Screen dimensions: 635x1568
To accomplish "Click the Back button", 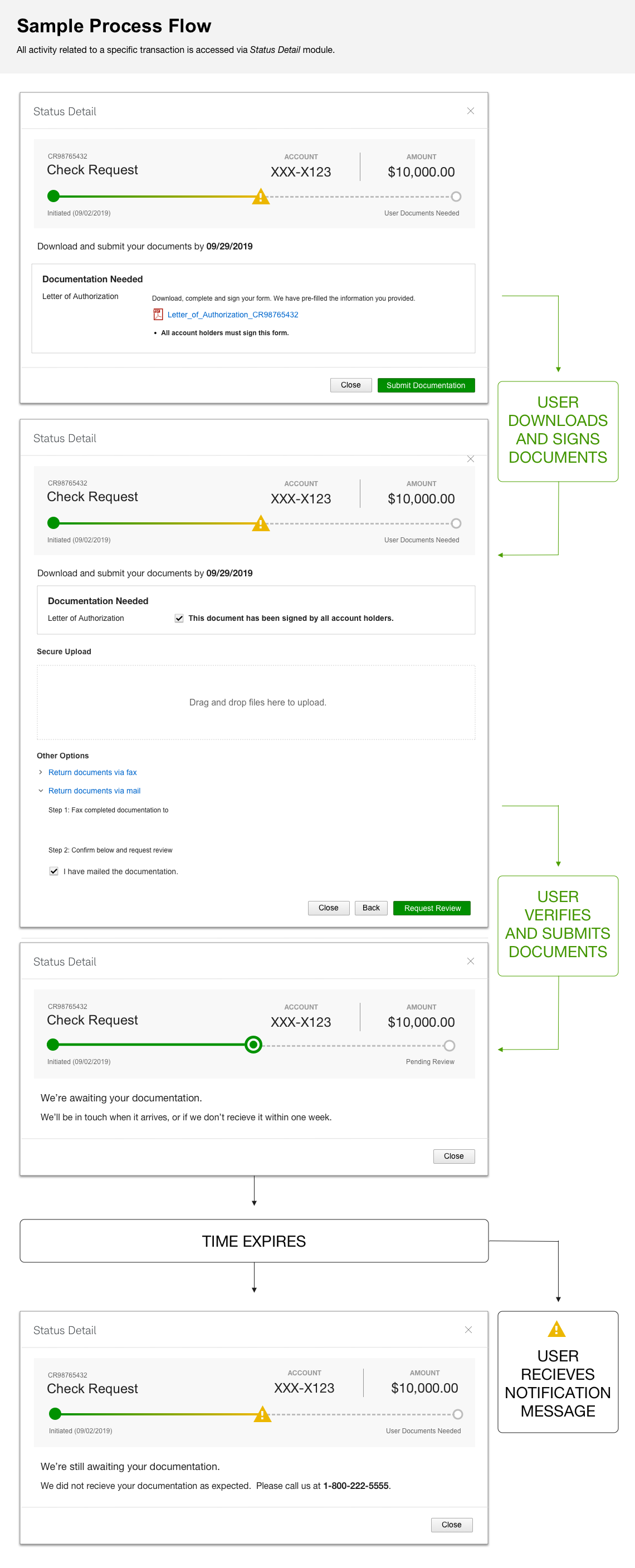I will (x=371, y=908).
